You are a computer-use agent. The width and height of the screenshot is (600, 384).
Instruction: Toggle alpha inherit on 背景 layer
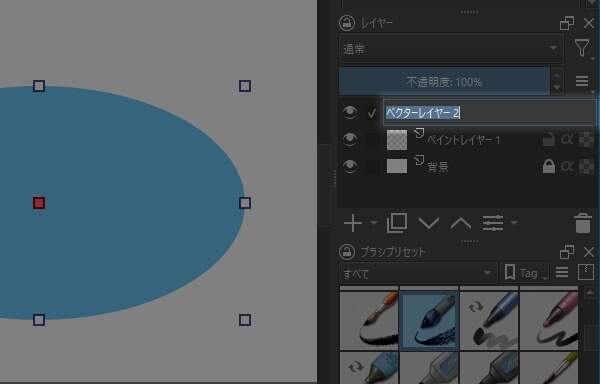[x=567, y=166]
